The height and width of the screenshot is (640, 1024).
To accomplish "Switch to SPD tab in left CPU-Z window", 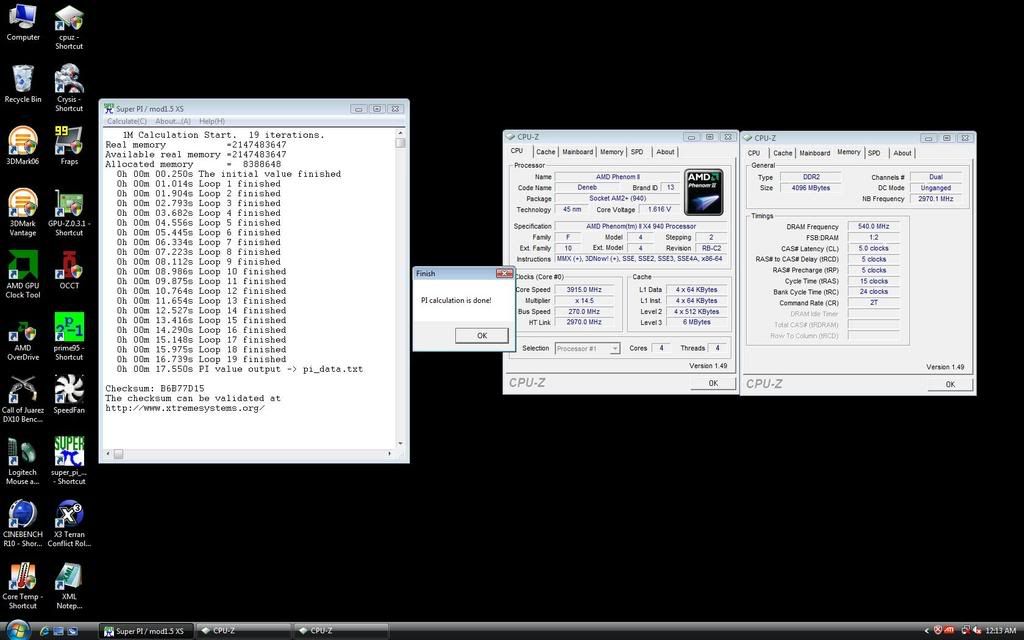I will pyautogui.click(x=637, y=152).
